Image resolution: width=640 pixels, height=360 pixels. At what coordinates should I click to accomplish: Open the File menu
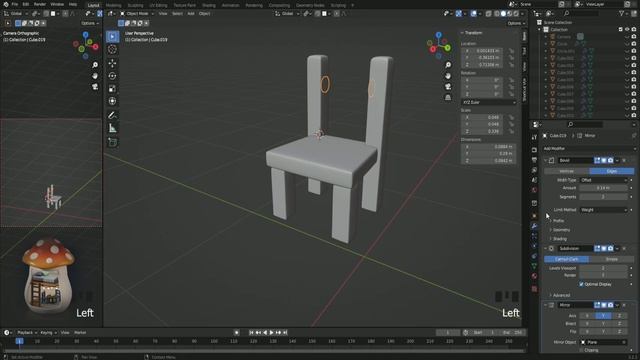[x=15, y=4]
